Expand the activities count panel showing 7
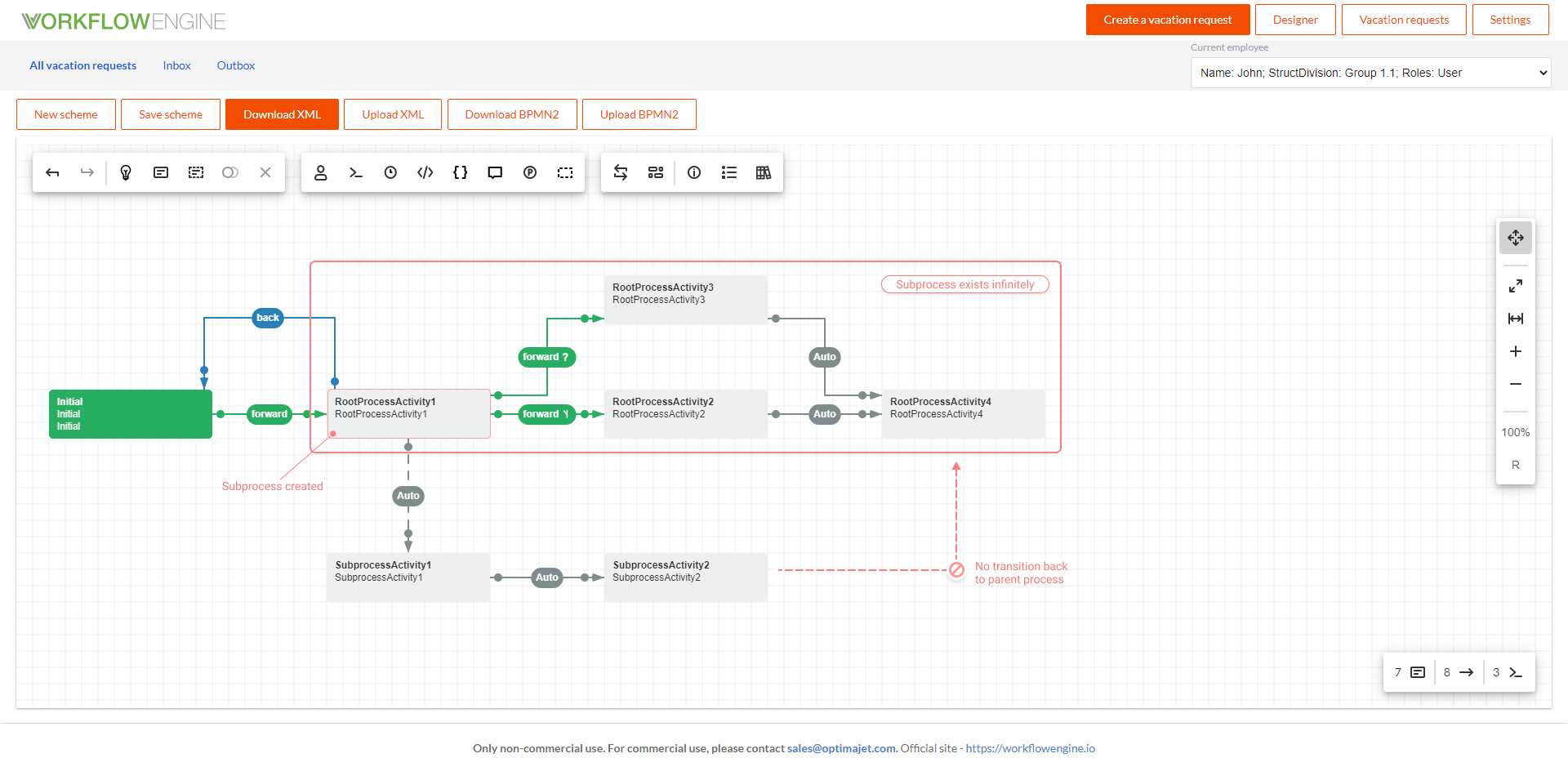This screenshot has width=1568, height=776. pos(1410,672)
